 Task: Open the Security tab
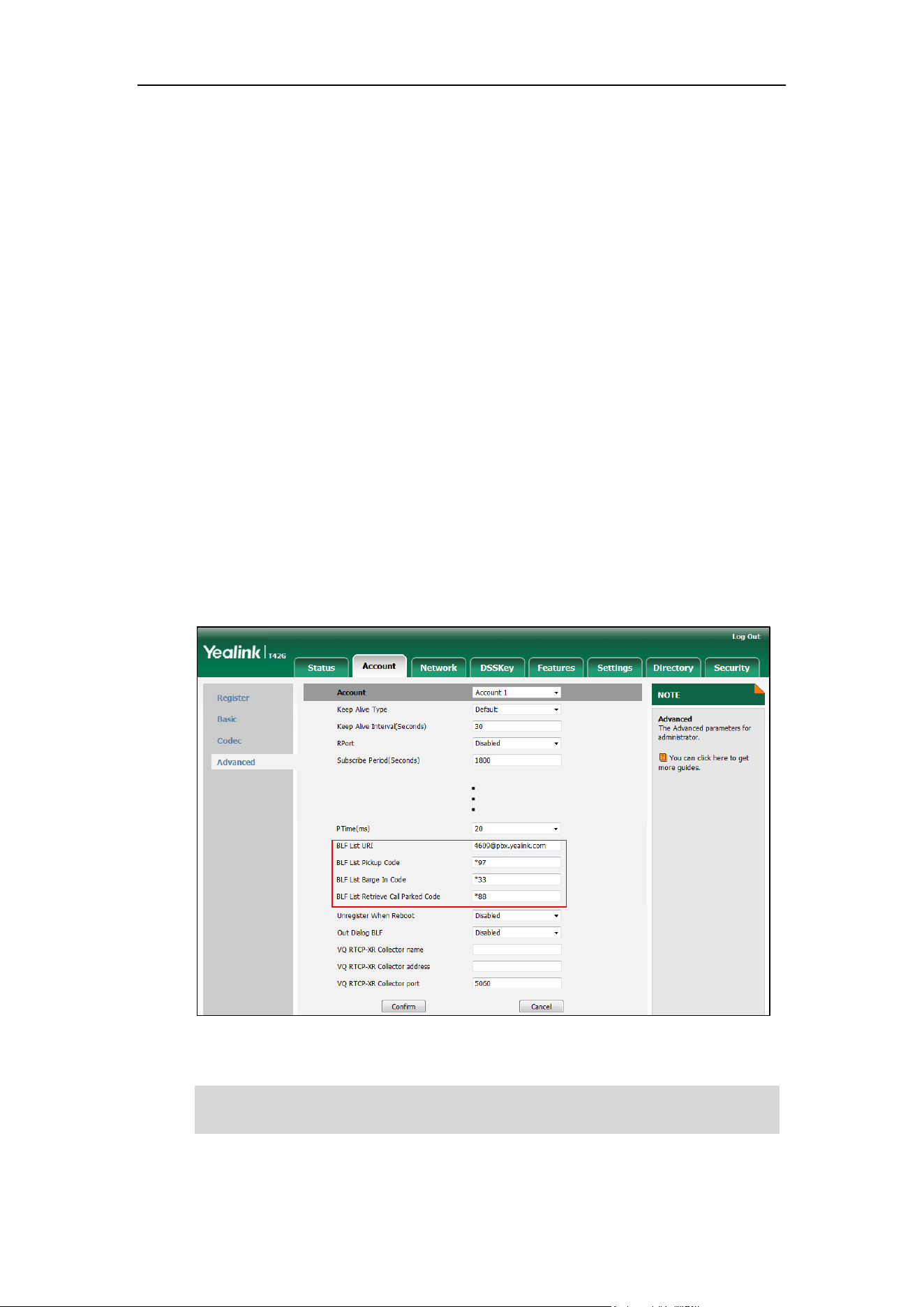click(x=731, y=667)
